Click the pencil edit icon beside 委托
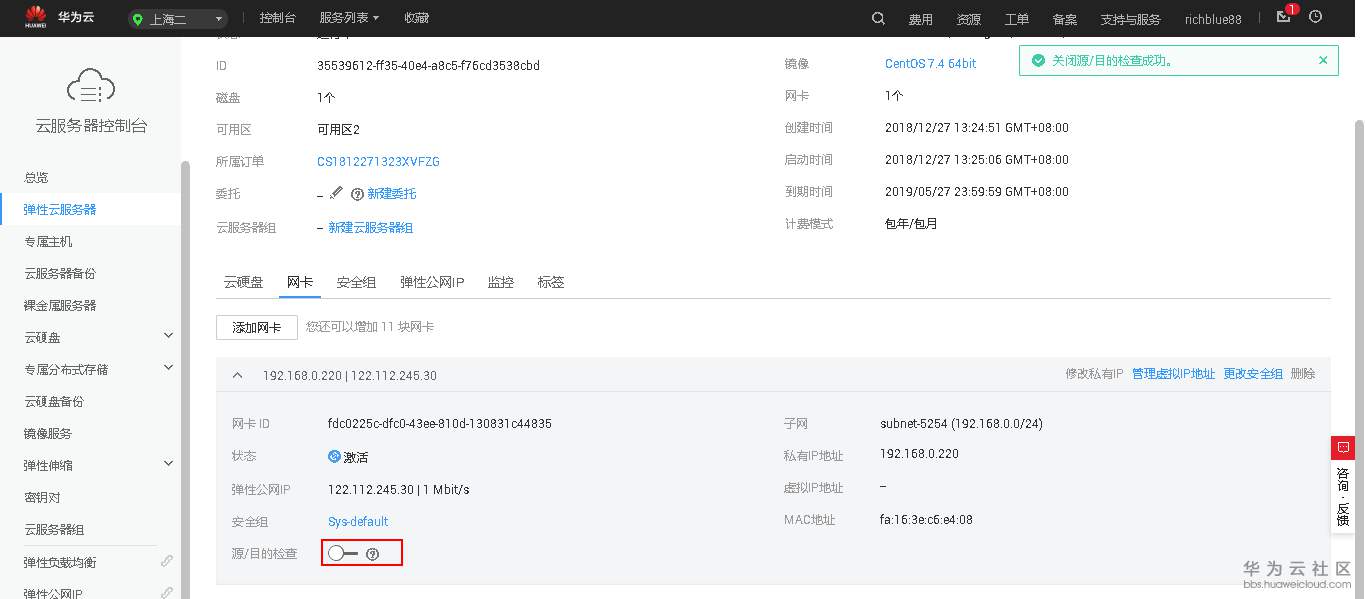The width and height of the screenshot is (1365, 599). click(336, 193)
